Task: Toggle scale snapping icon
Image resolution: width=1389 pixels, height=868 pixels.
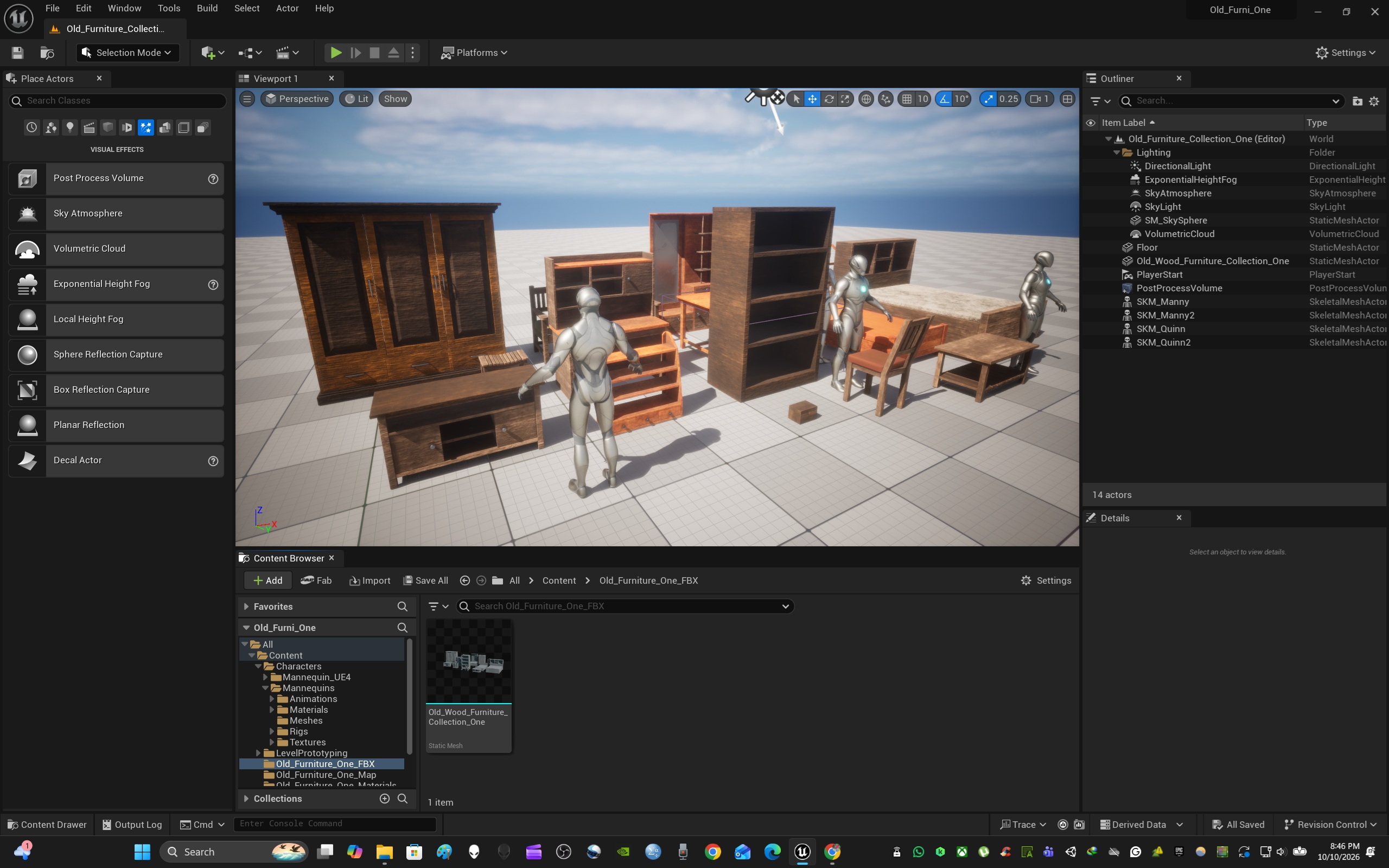Action: coord(989,99)
